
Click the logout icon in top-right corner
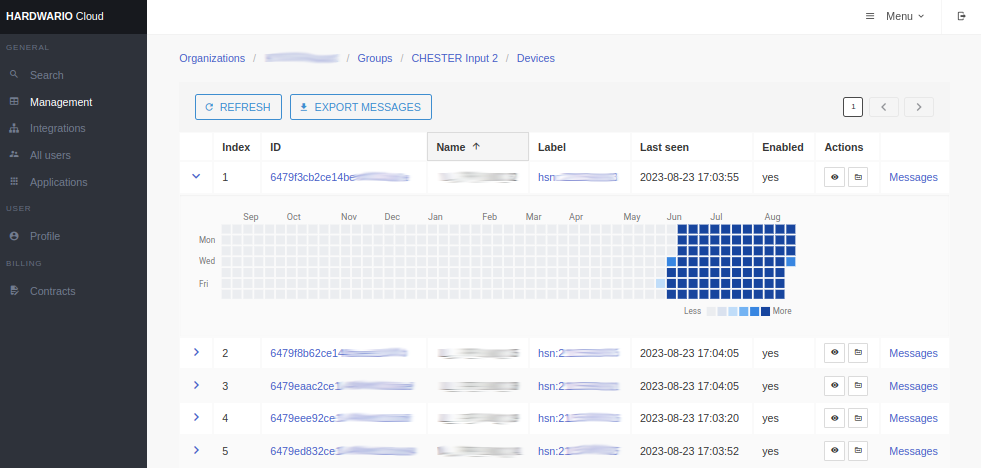point(961,16)
